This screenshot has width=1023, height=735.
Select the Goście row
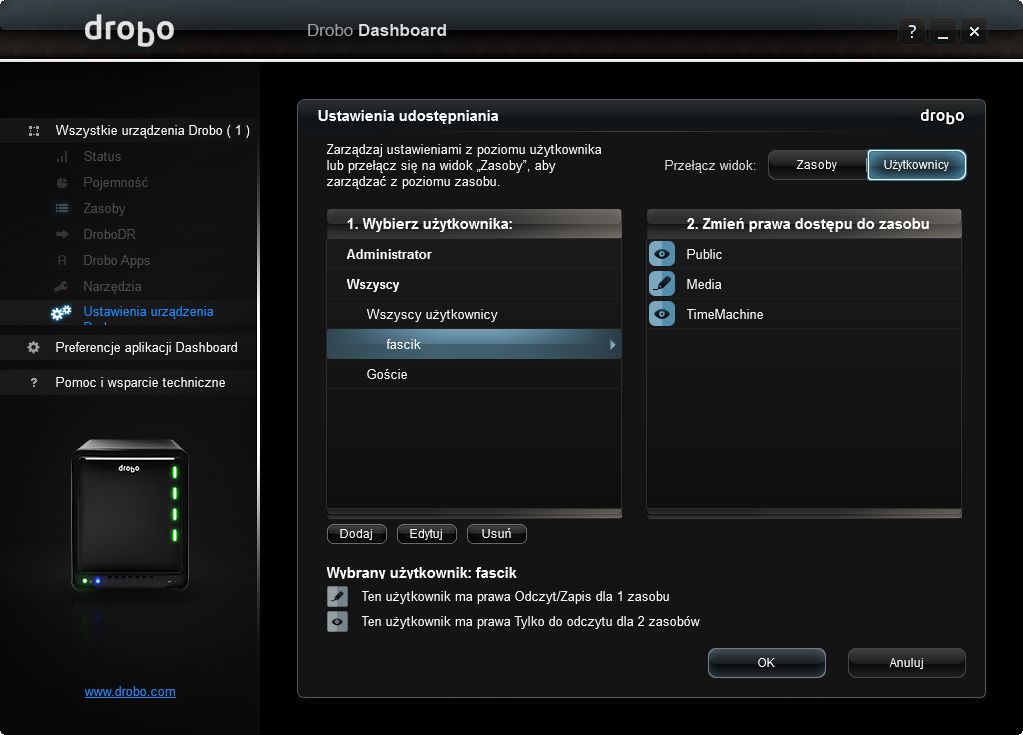tap(474, 374)
